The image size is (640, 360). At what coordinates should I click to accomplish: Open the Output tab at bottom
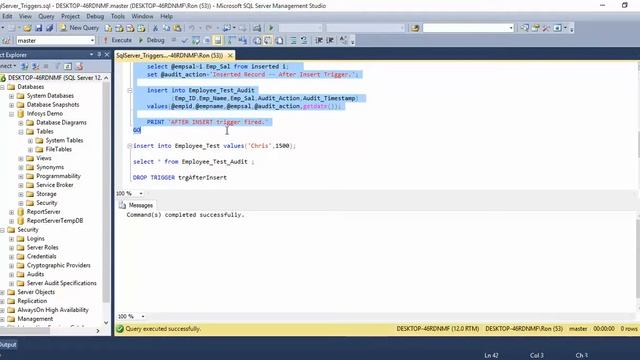coord(8,344)
